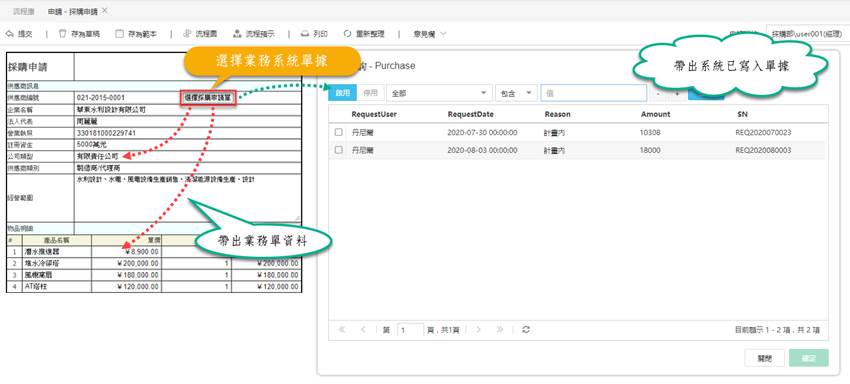Click the 存為草稿 save-as-draft toolbar button
This screenshot has height=384, width=850.
[79, 34]
